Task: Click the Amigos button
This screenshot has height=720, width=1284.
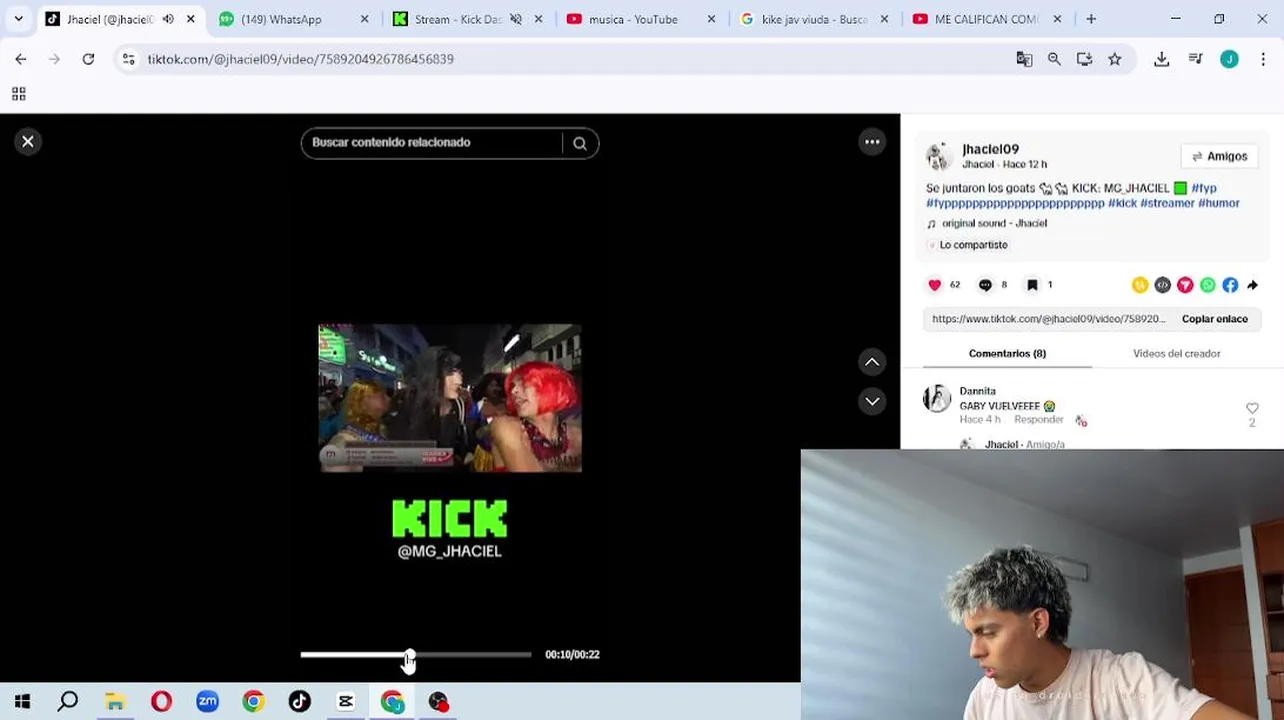Action: tap(1219, 156)
